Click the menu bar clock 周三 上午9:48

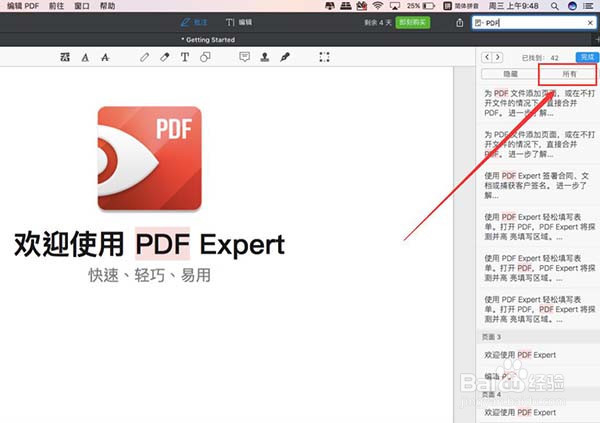tap(514, 6)
